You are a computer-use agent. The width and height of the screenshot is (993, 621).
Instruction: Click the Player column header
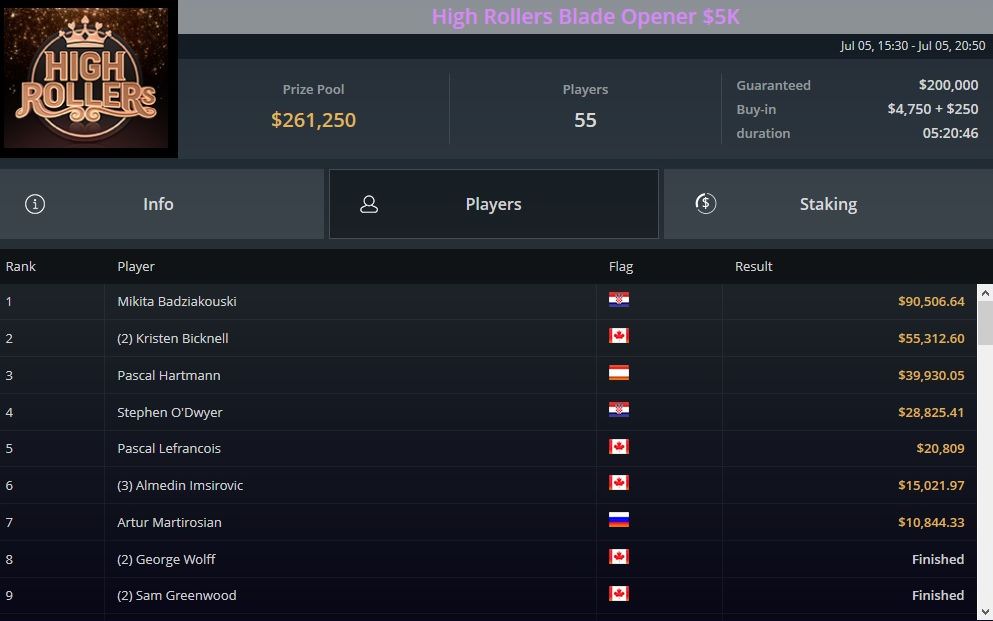click(x=136, y=266)
